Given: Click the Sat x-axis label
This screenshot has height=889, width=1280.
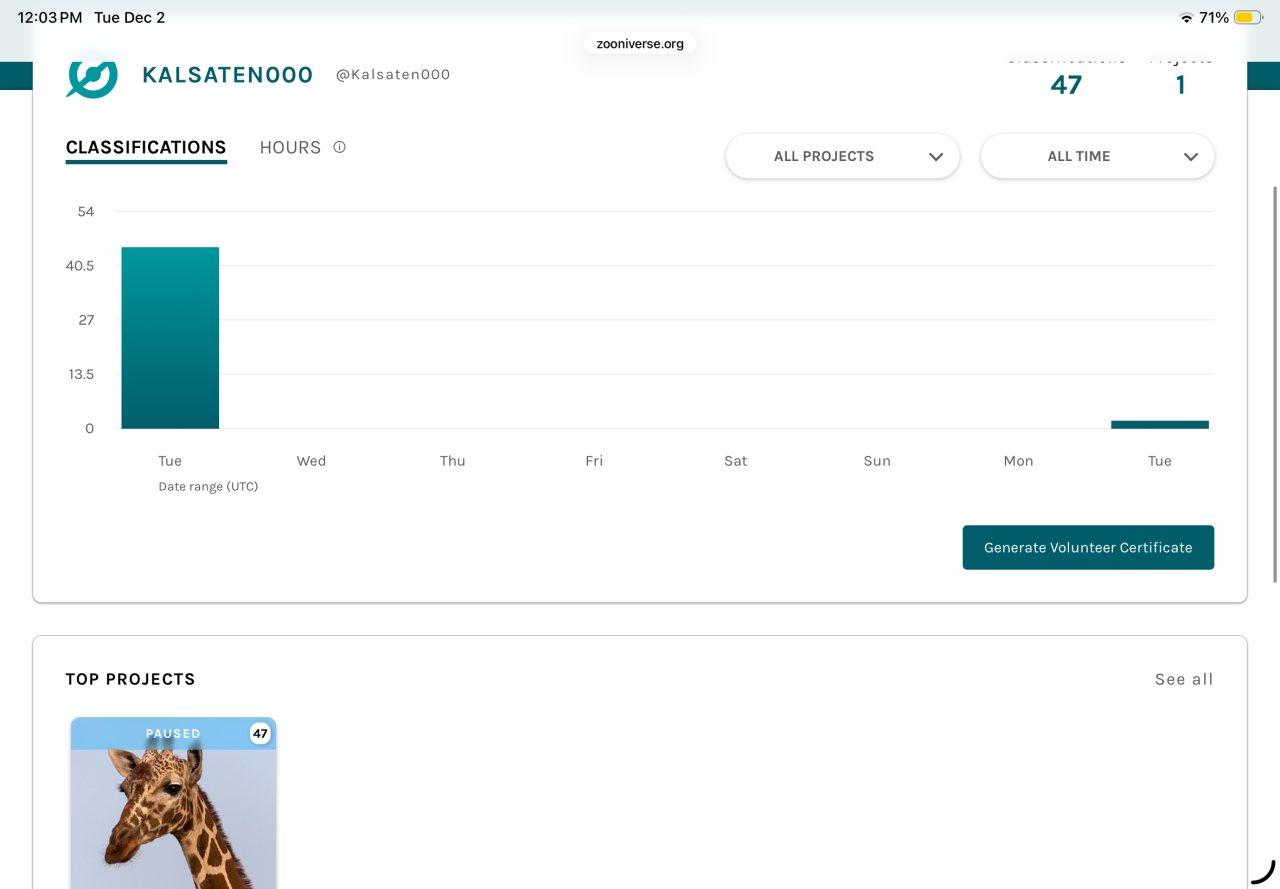Looking at the screenshot, I should point(736,461).
